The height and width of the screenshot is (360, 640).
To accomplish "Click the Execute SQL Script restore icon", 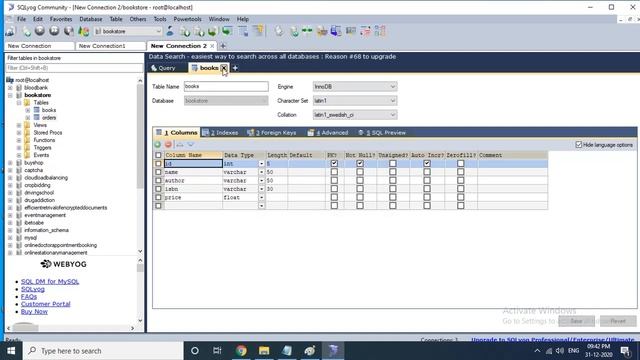I will click(227, 31).
